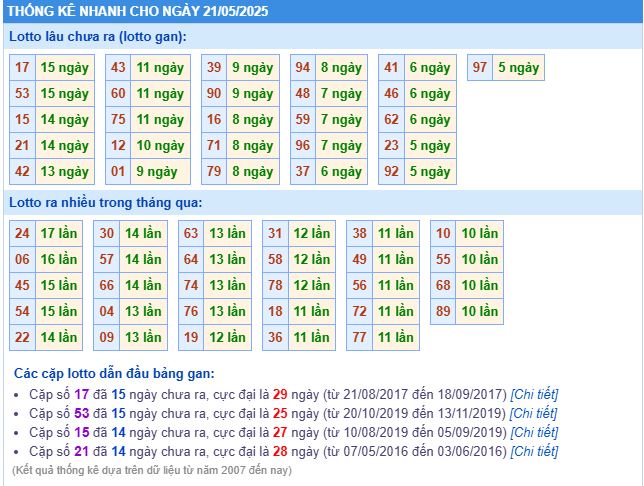Image resolution: width=644 pixels, height=486 pixels.
Task: Select lotto number 16 in gan table
Action: point(214,120)
